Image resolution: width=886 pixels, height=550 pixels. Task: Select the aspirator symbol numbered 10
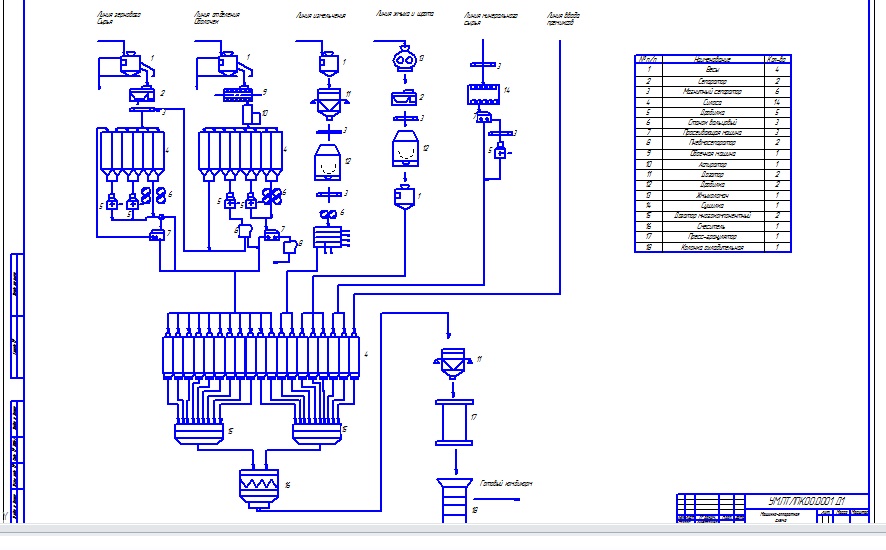pos(250,115)
